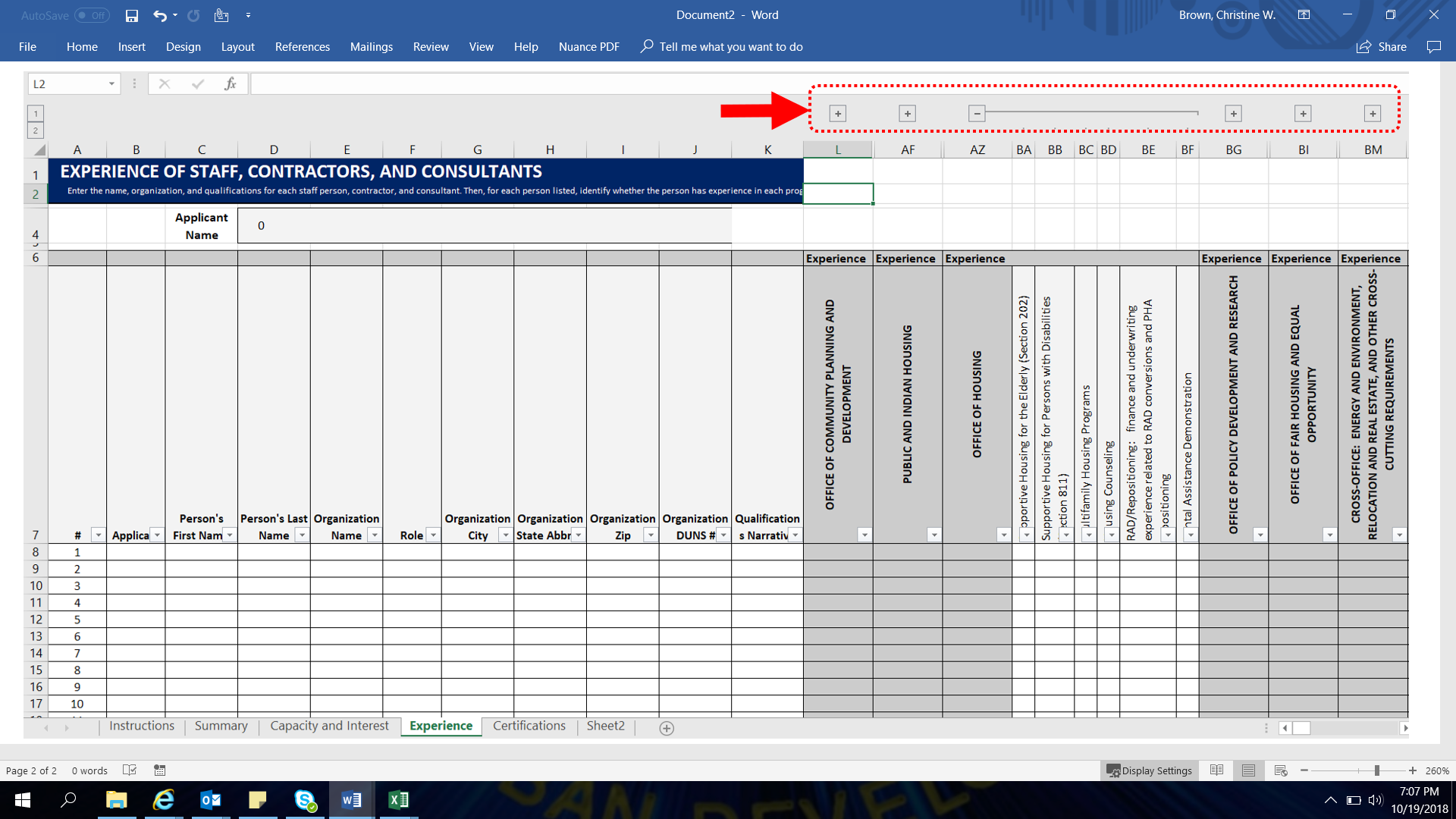
Task: Click the new sheet plus icon
Action: (667, 728)
